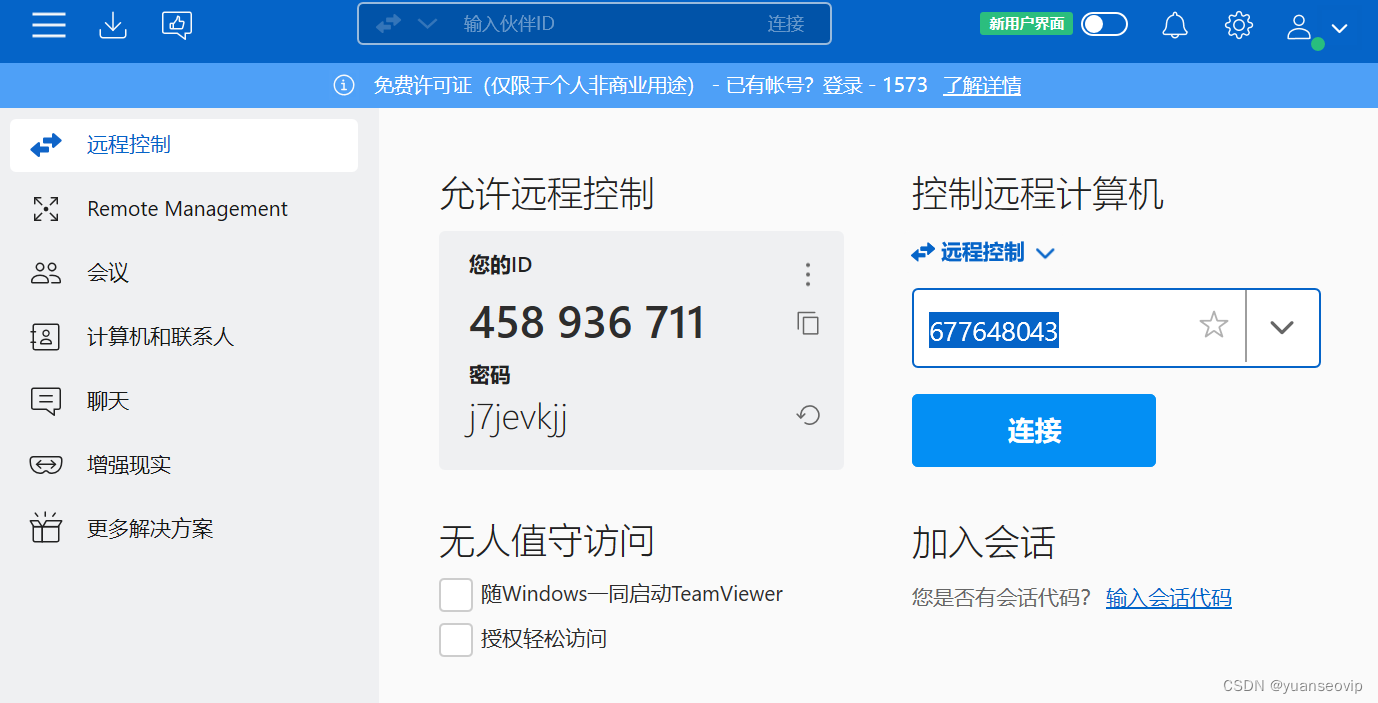Click the password text j7jevkjj
1378x703 pixels.
(517, 418)
